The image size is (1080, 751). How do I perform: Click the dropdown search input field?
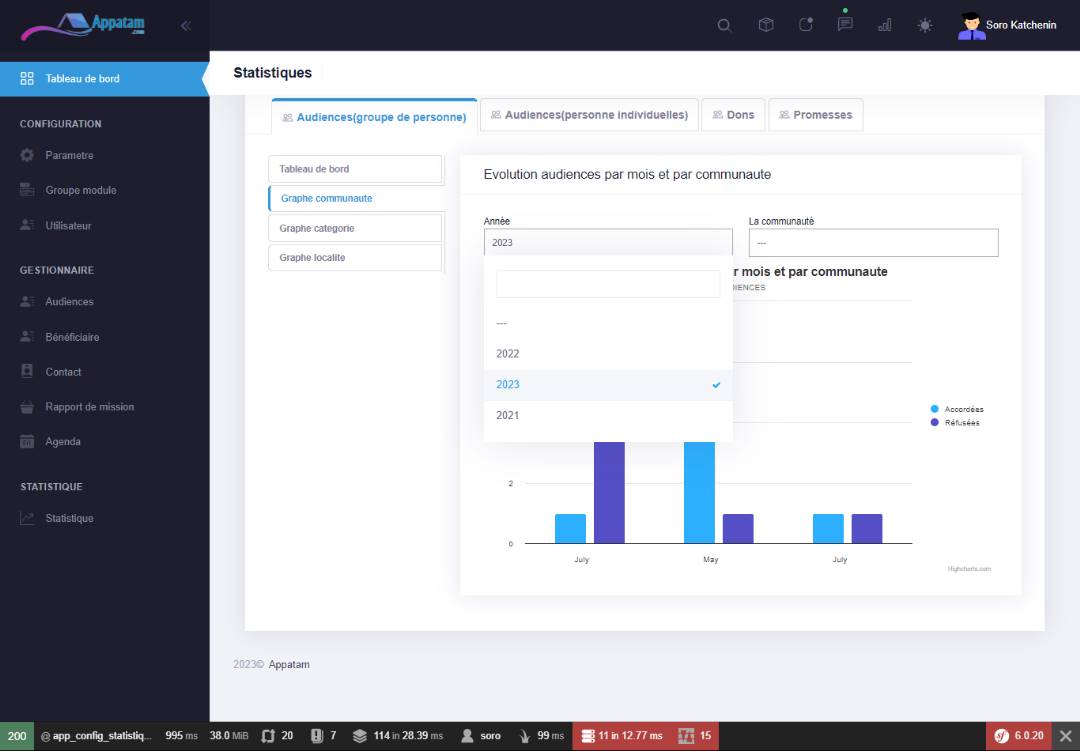608,284
